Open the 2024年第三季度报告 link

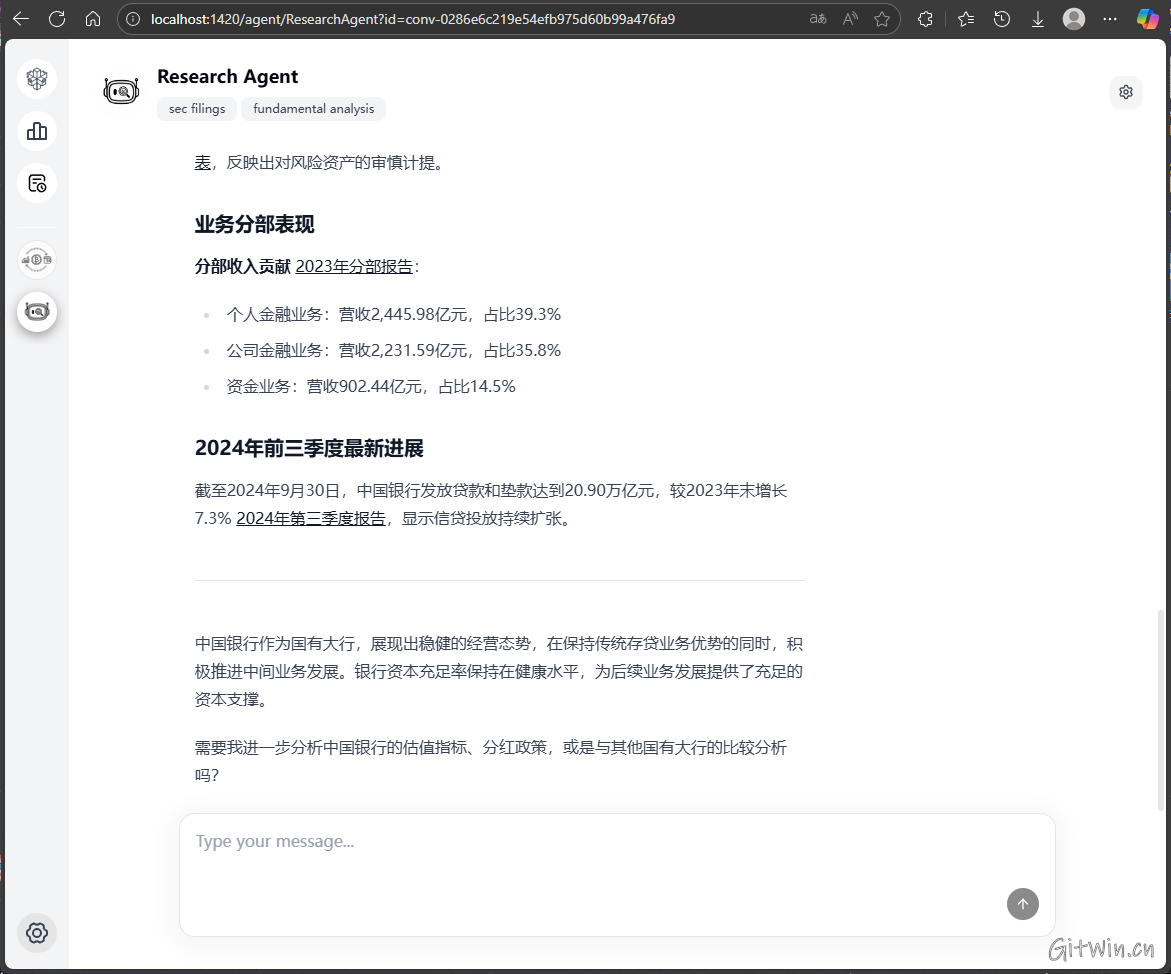311,519
